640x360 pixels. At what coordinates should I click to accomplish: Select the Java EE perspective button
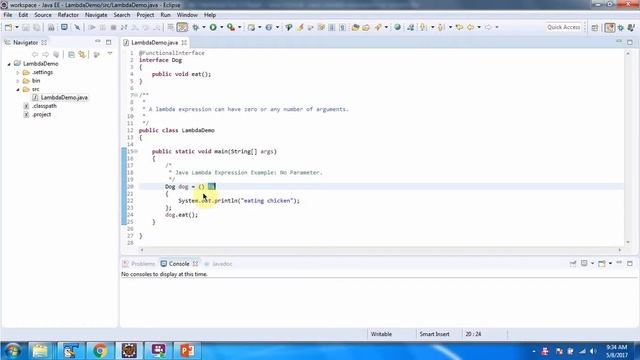pos(610,27)
